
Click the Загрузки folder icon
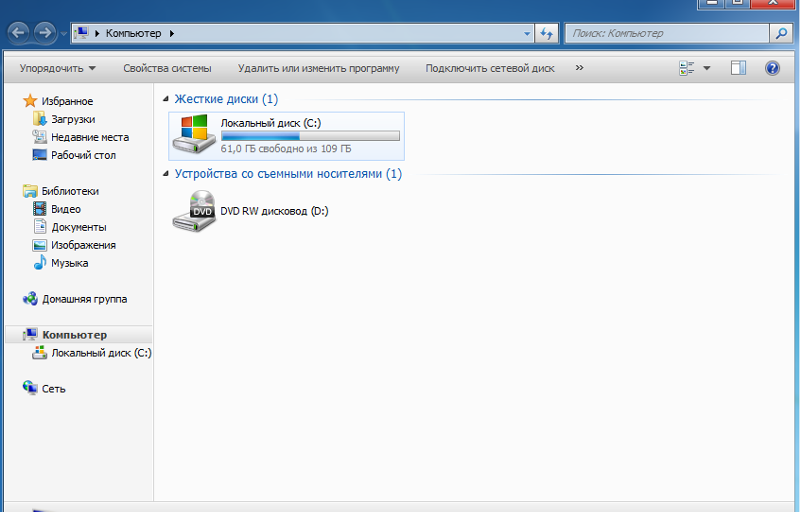click(40, 119)
